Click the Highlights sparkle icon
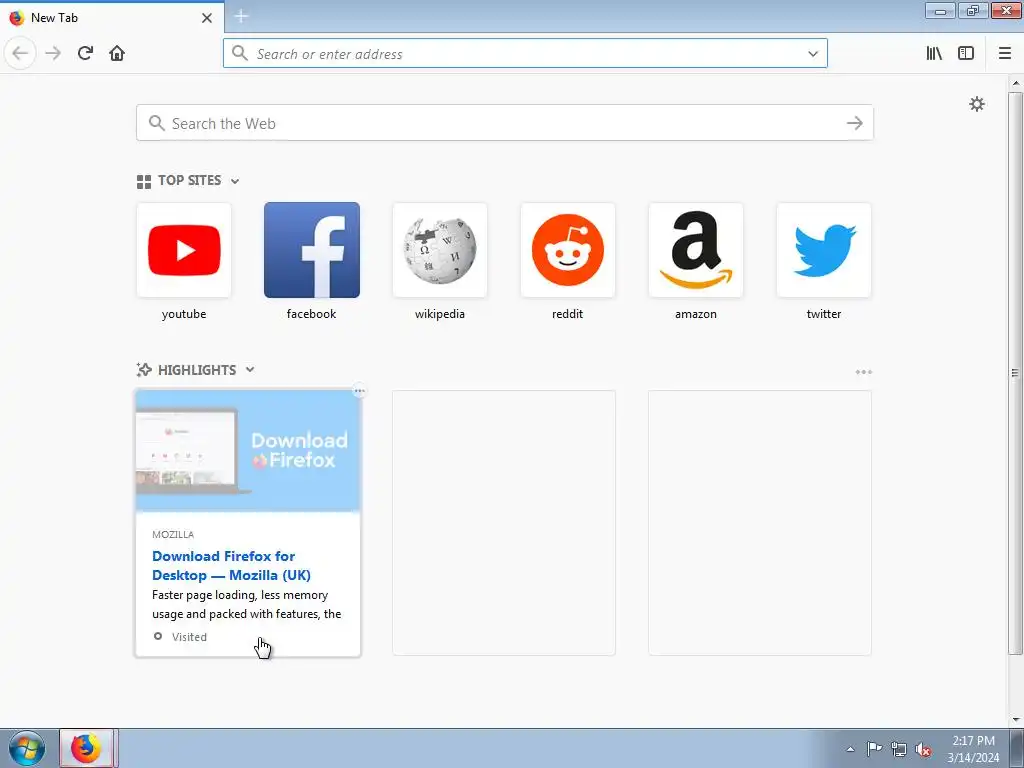The height and width of the screenshot is (768, 1024). pos(144,370)
